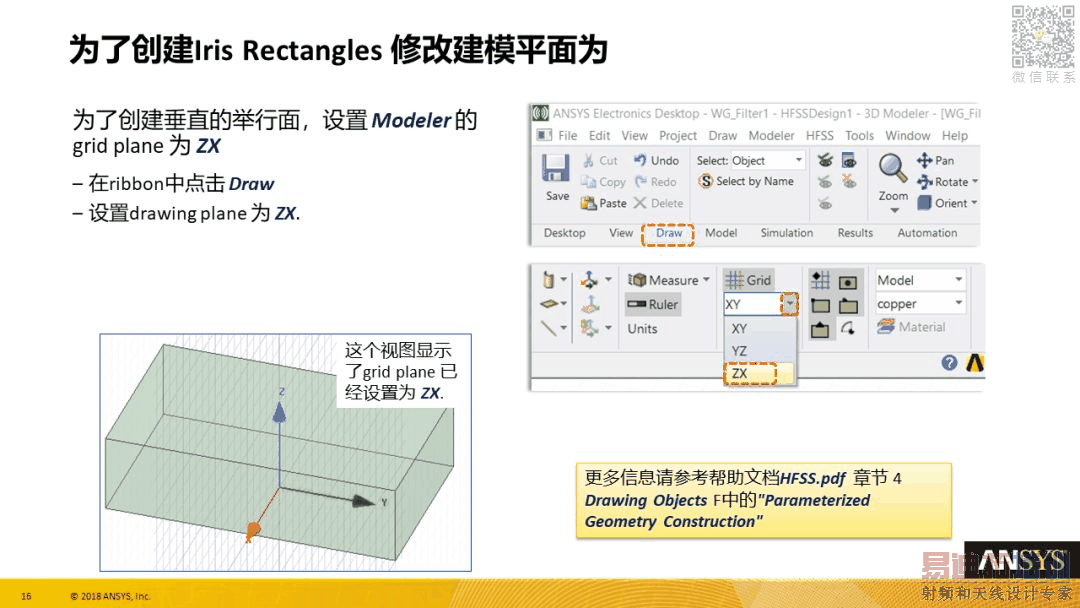Toggle the Grid display button
This screenshot has width=1080, height=608.
pyautogui.click(x=748, y=280)
